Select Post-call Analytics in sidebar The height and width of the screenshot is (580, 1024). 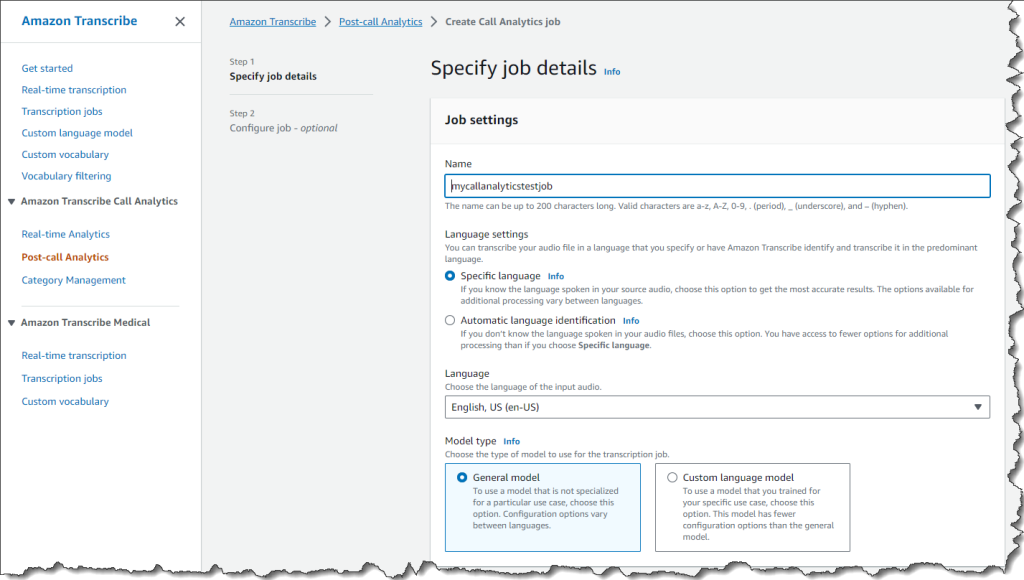65,257
